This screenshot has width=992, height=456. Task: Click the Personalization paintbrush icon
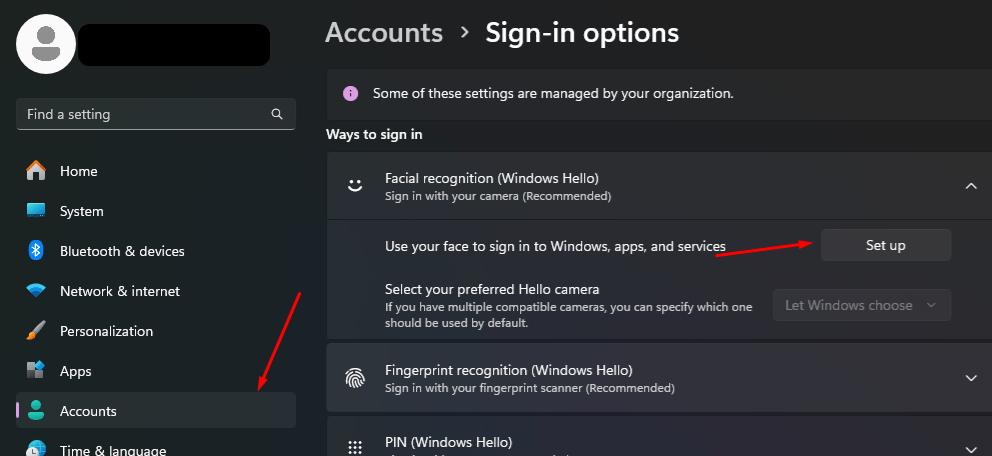[36, 331]
